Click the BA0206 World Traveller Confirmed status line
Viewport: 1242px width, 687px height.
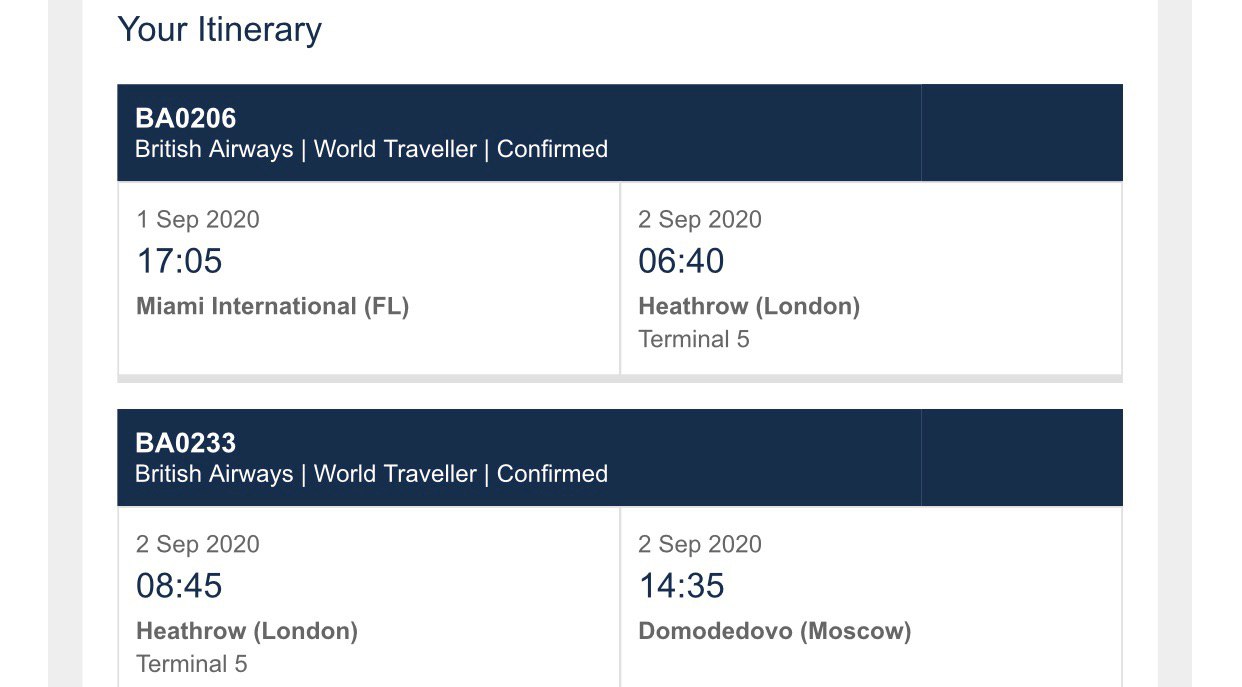coord(371,149)
